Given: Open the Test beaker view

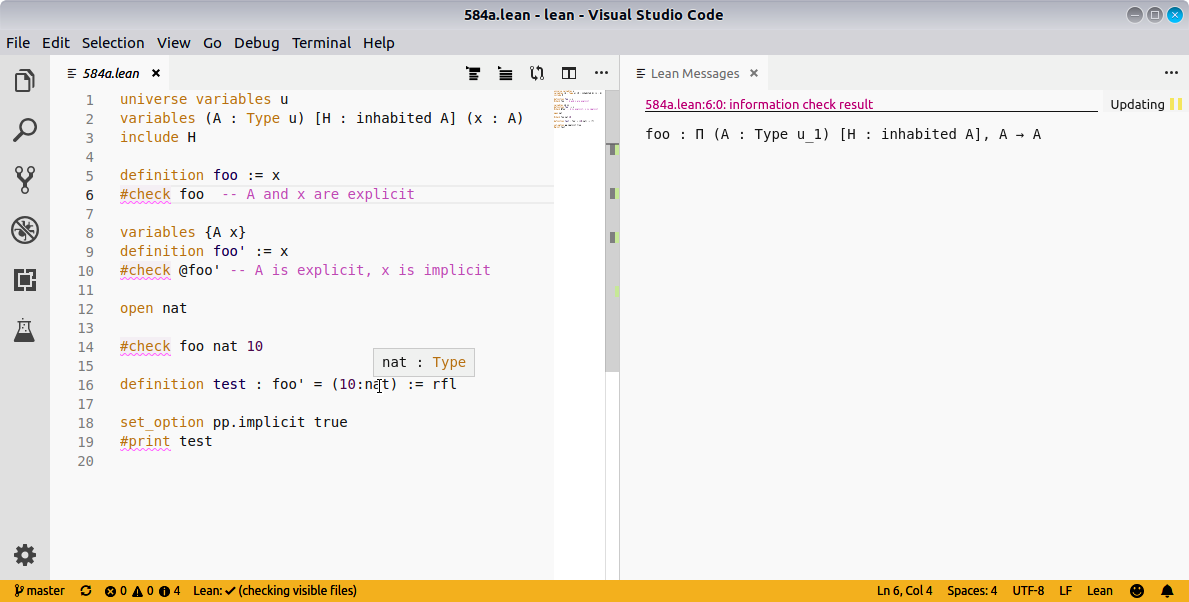Looking at the screenshot, I should [x=25, y=330].
